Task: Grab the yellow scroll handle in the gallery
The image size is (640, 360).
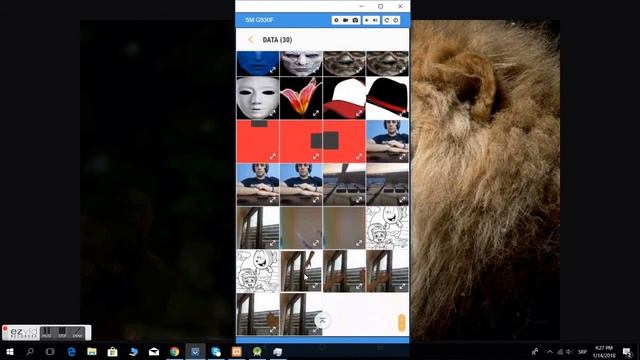Action: pyautogui.click(x=401, y=322)
